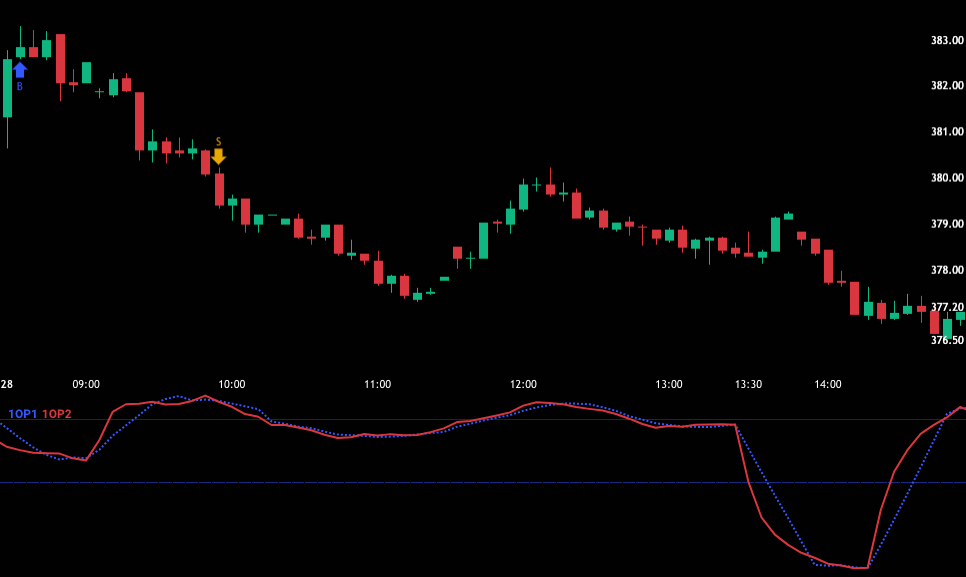Screen dimensions: 966x577
Task: Click the tall green candle under the B marker
Action: 7,88
